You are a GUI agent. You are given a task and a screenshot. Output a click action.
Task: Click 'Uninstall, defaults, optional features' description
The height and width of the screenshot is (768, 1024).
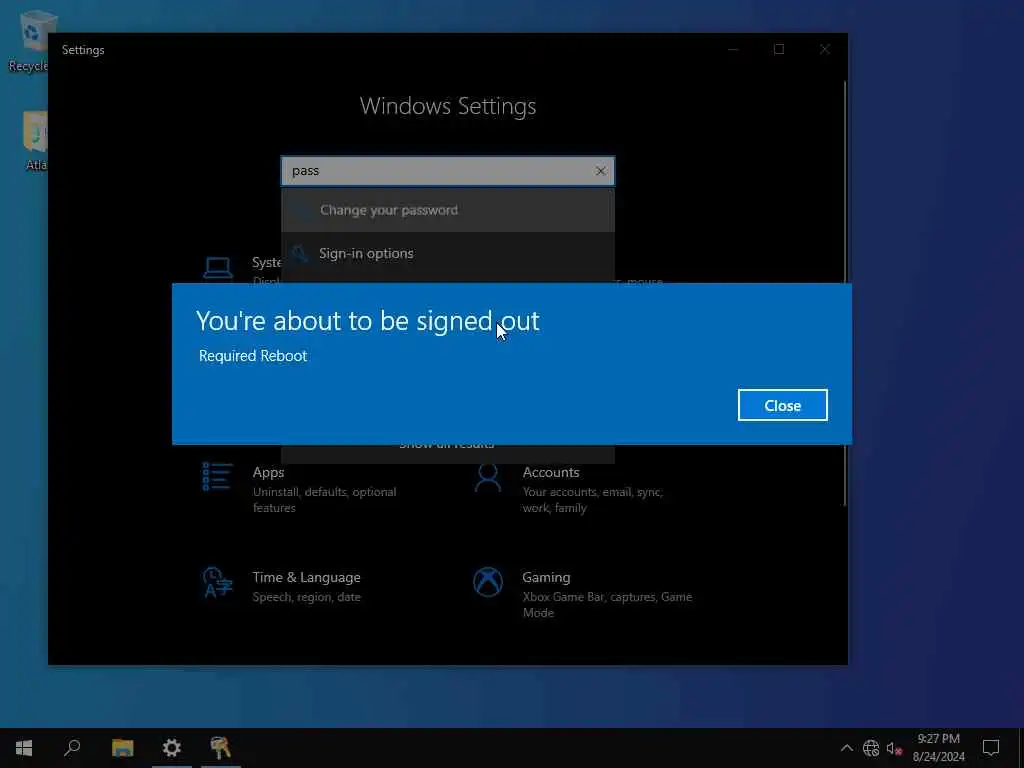325,500
